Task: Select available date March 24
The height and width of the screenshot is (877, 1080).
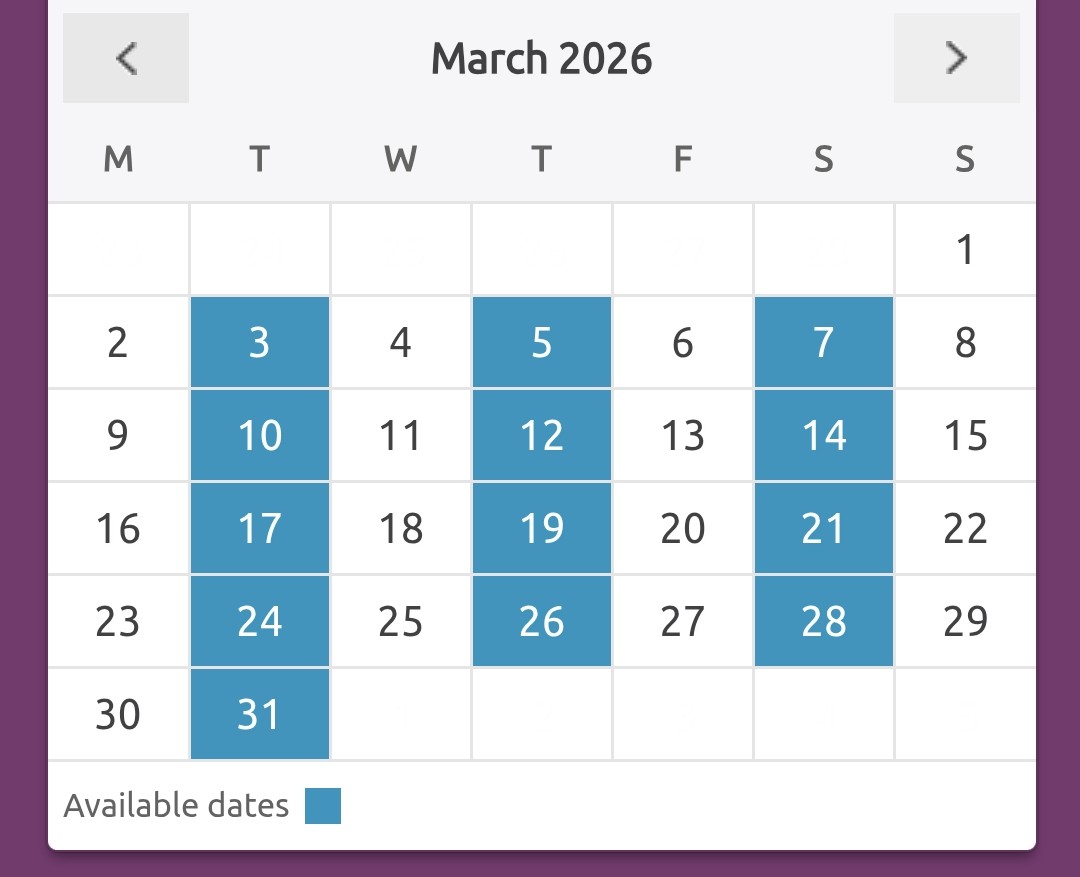Action: [x=260, y=621]
